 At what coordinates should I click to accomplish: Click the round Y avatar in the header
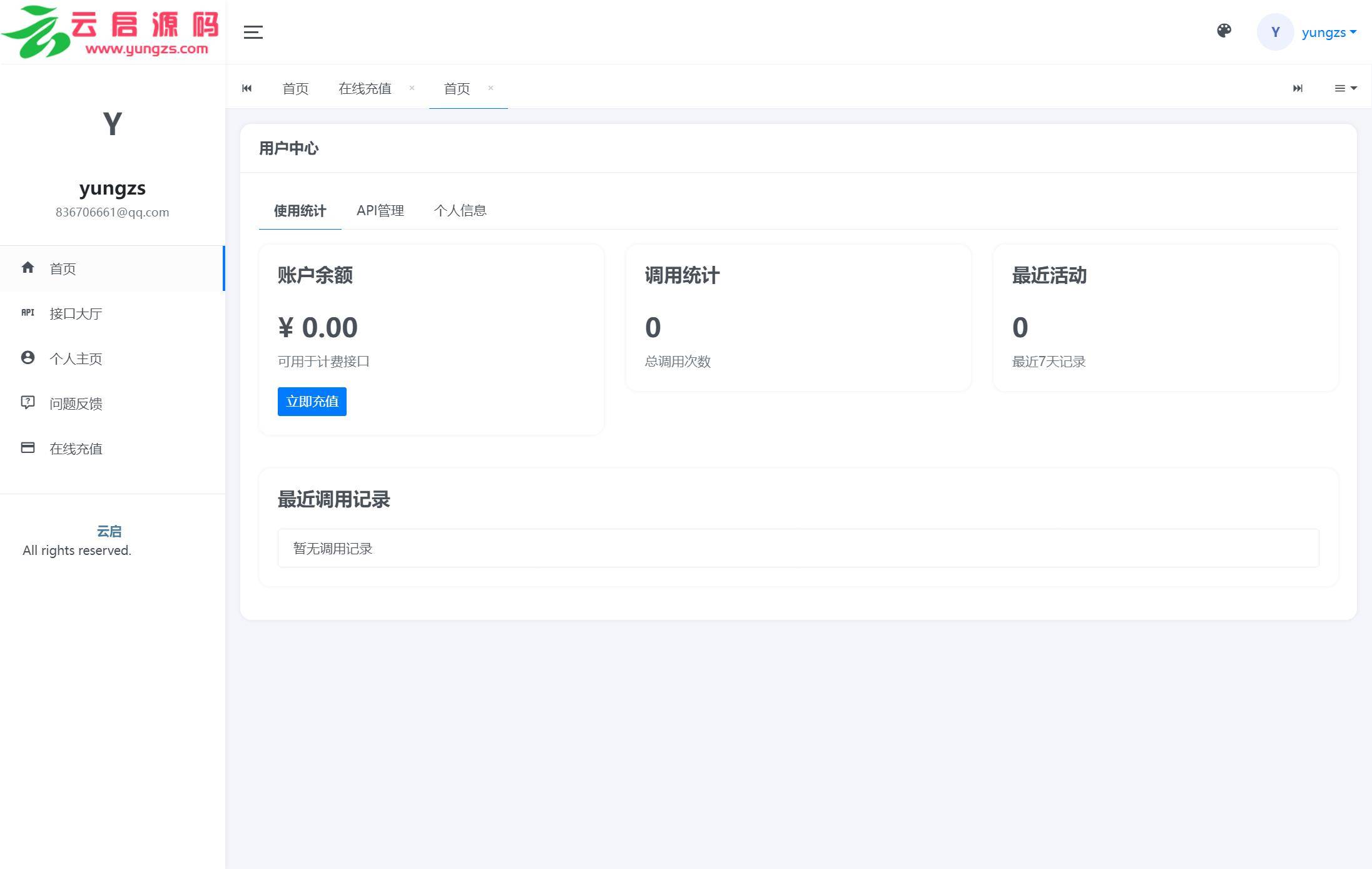[x=1275, y=32]
